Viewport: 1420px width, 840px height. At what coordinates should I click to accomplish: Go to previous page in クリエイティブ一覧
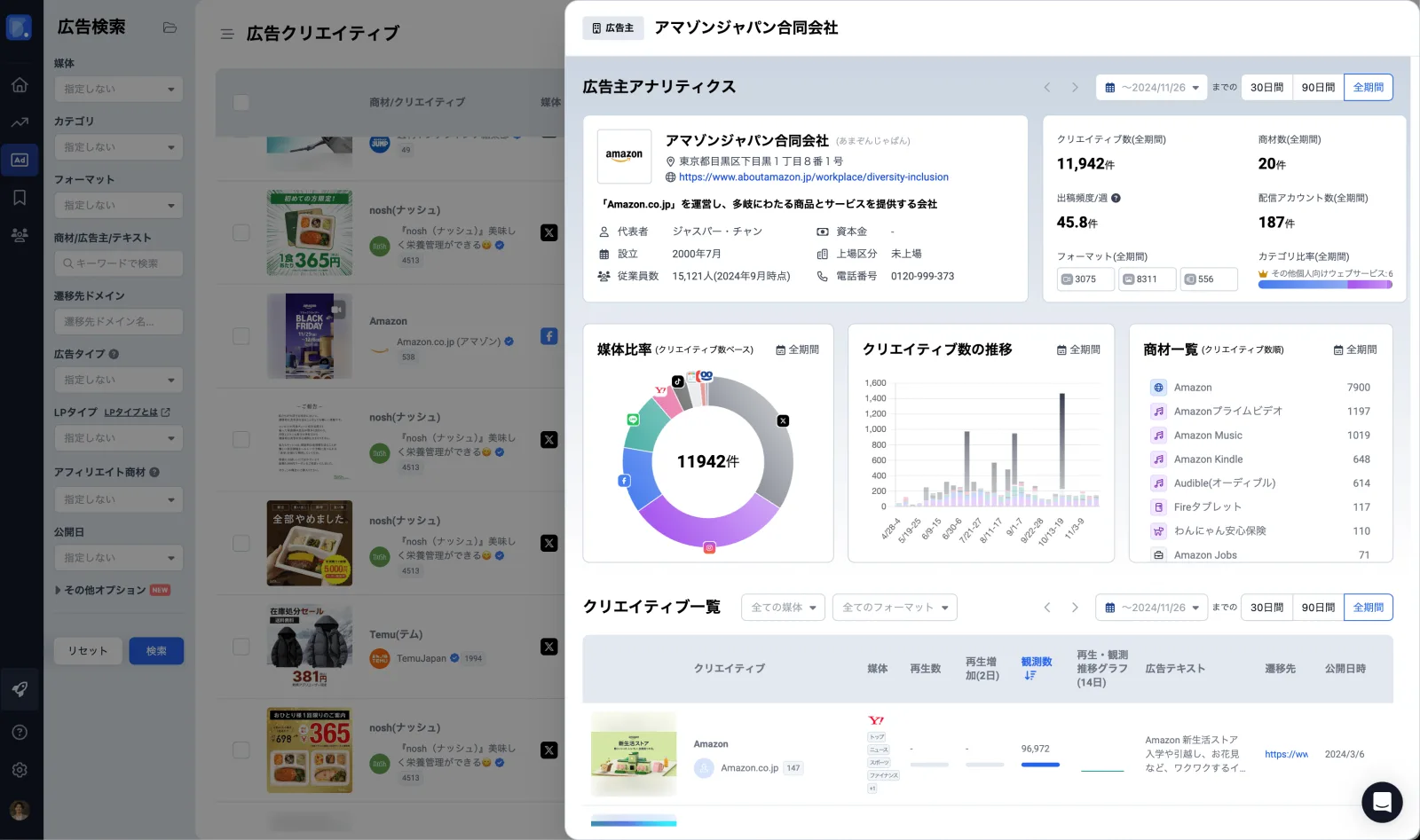(1047, 608)
